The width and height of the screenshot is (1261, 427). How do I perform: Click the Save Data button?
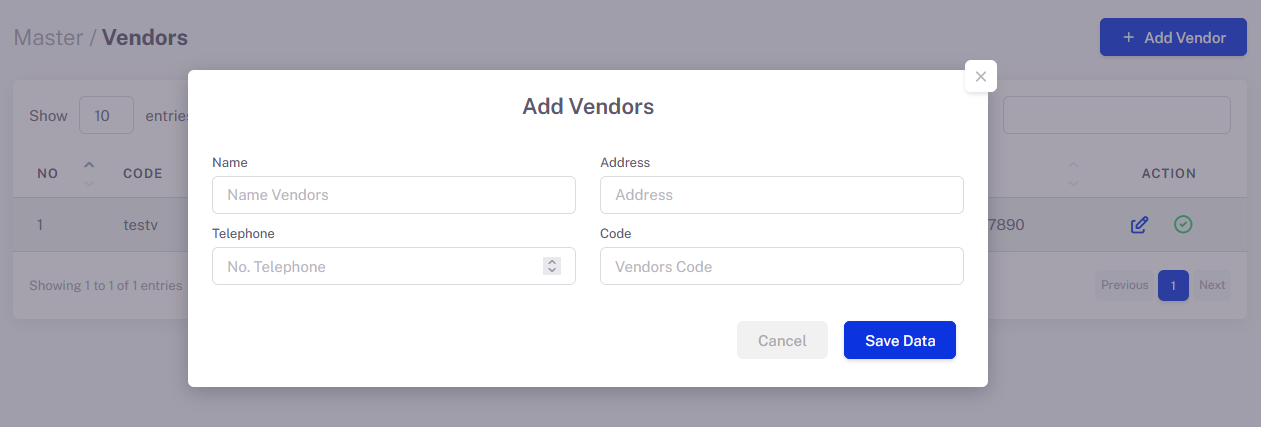900,340
